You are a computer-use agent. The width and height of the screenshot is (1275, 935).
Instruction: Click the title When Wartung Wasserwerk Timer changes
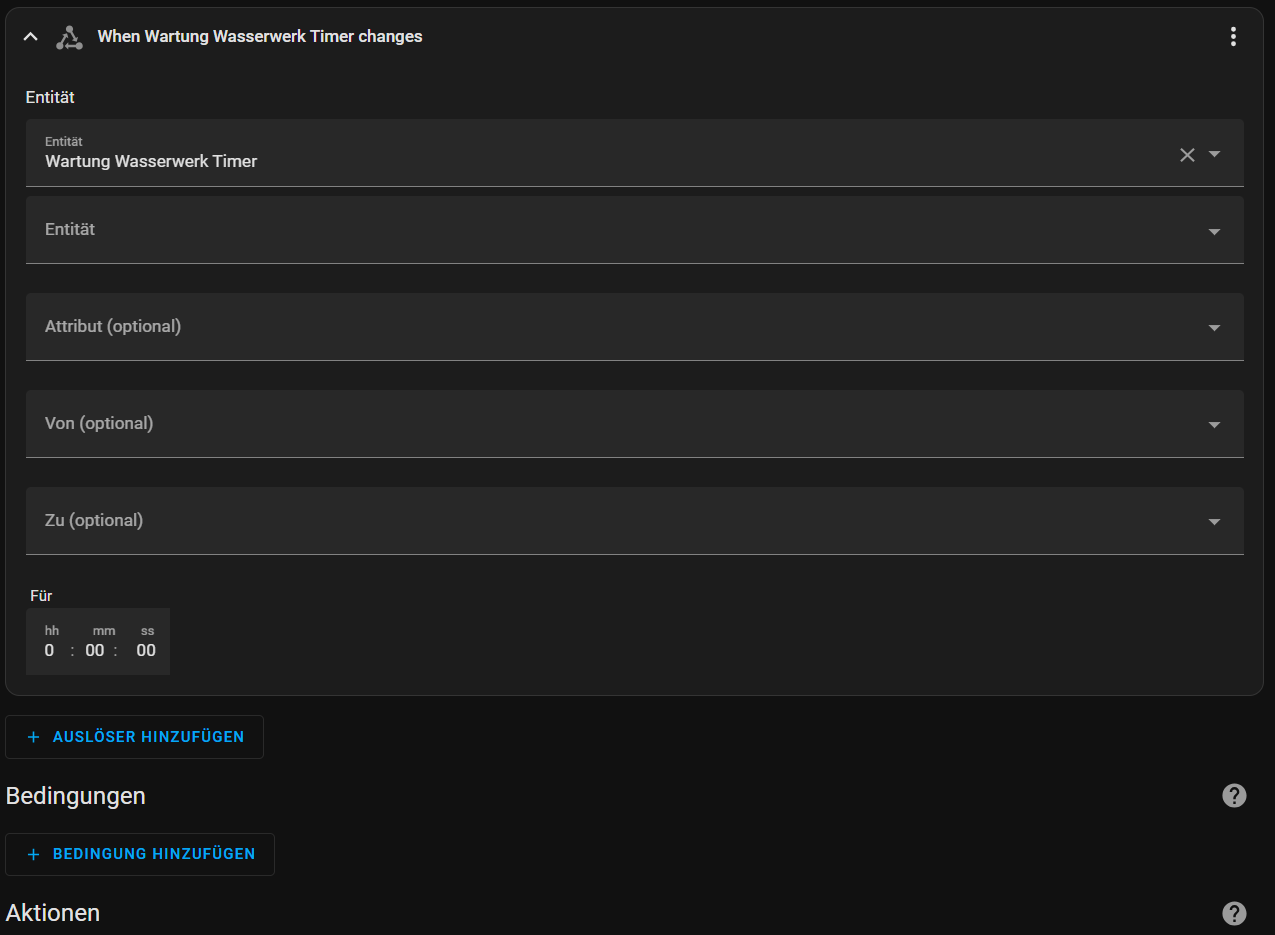260,37
